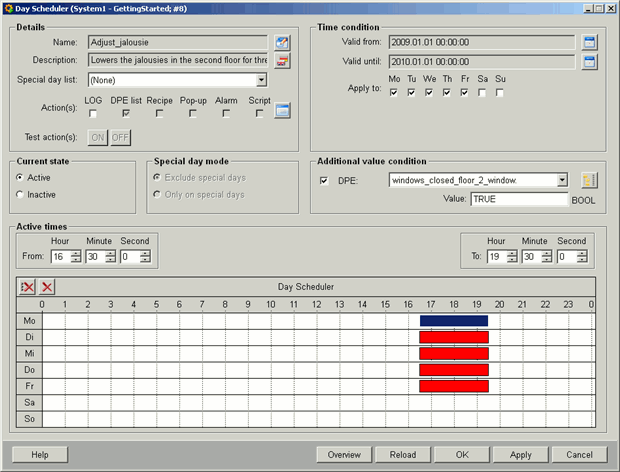This screenshot has width=620, height=472.
Task: Select the Inactive radio button
Action: [21, 194]
